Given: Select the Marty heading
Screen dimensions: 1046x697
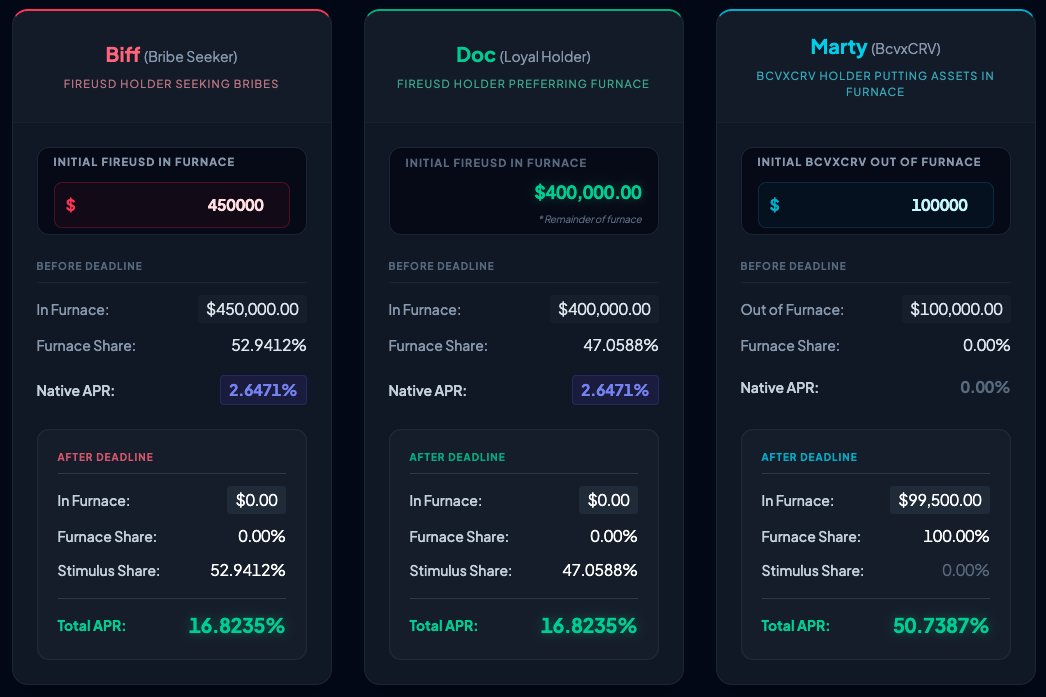Looking at the screenshot, I should (839, 47).
